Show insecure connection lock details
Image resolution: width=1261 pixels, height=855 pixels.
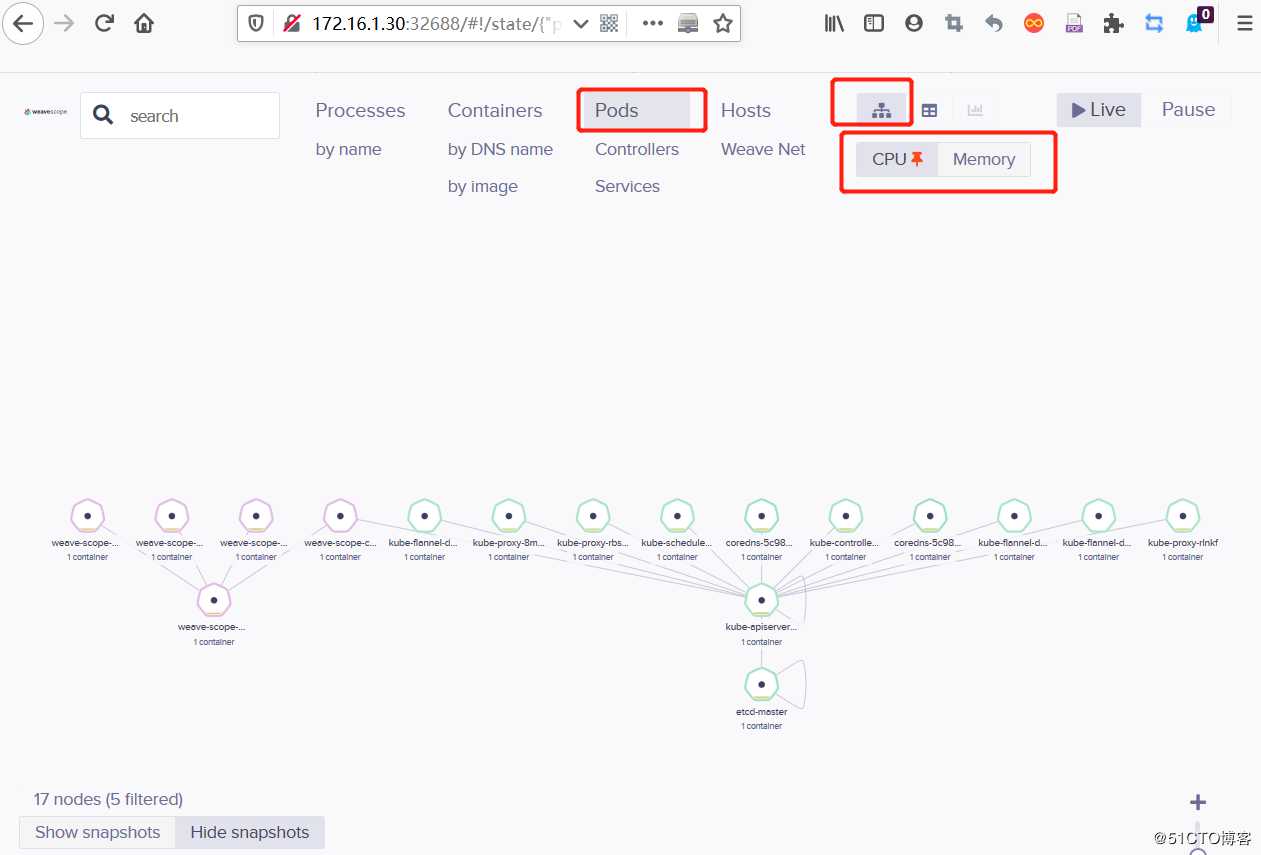[291, 24]
